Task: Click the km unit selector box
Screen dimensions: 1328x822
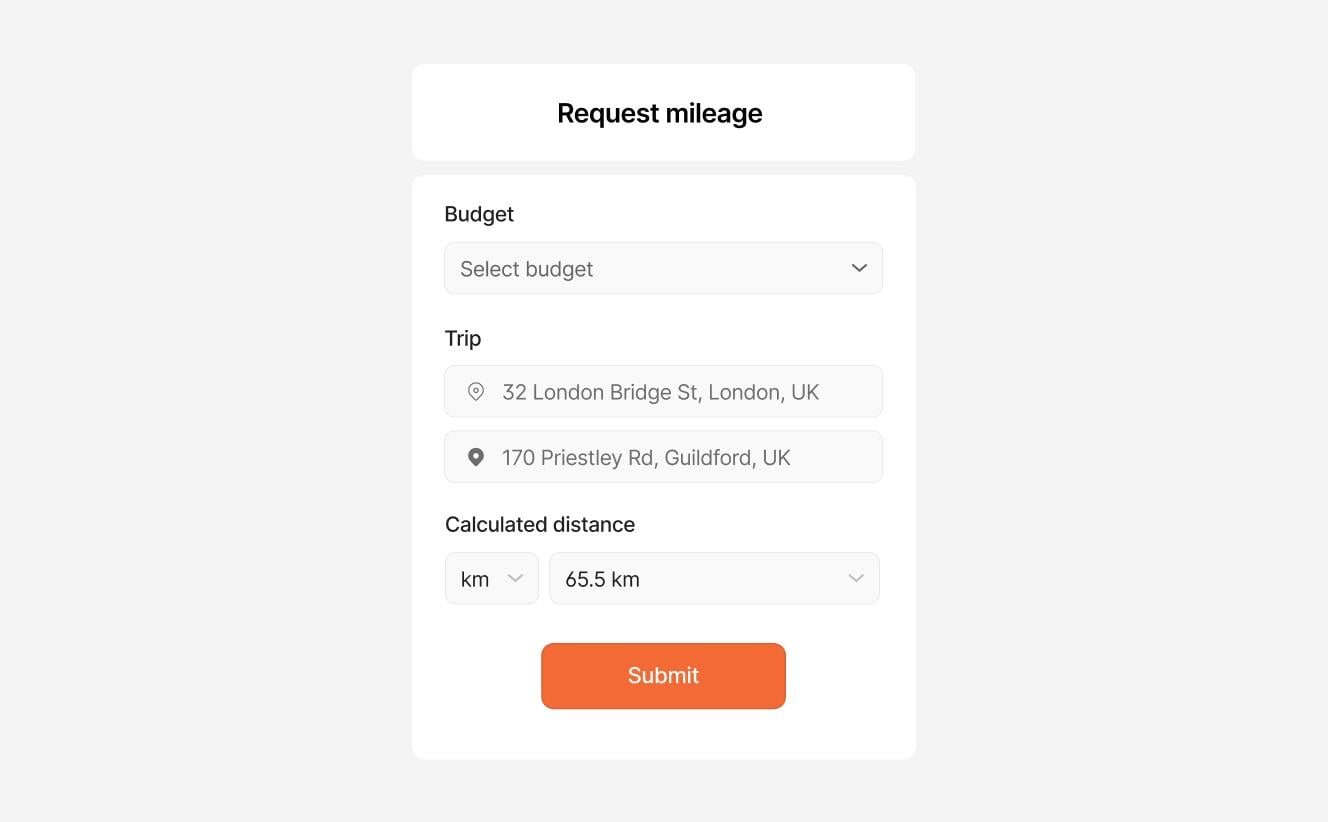Action: [491, 578]
